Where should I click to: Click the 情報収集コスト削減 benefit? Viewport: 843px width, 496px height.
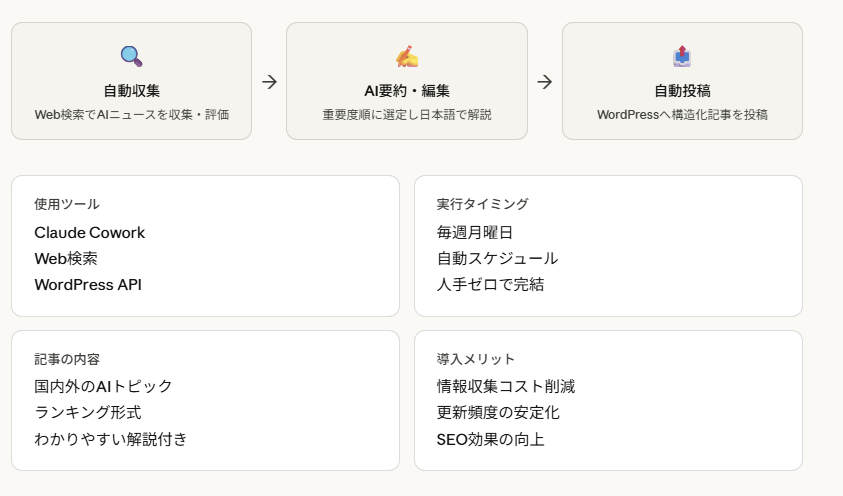click(506, 387)
